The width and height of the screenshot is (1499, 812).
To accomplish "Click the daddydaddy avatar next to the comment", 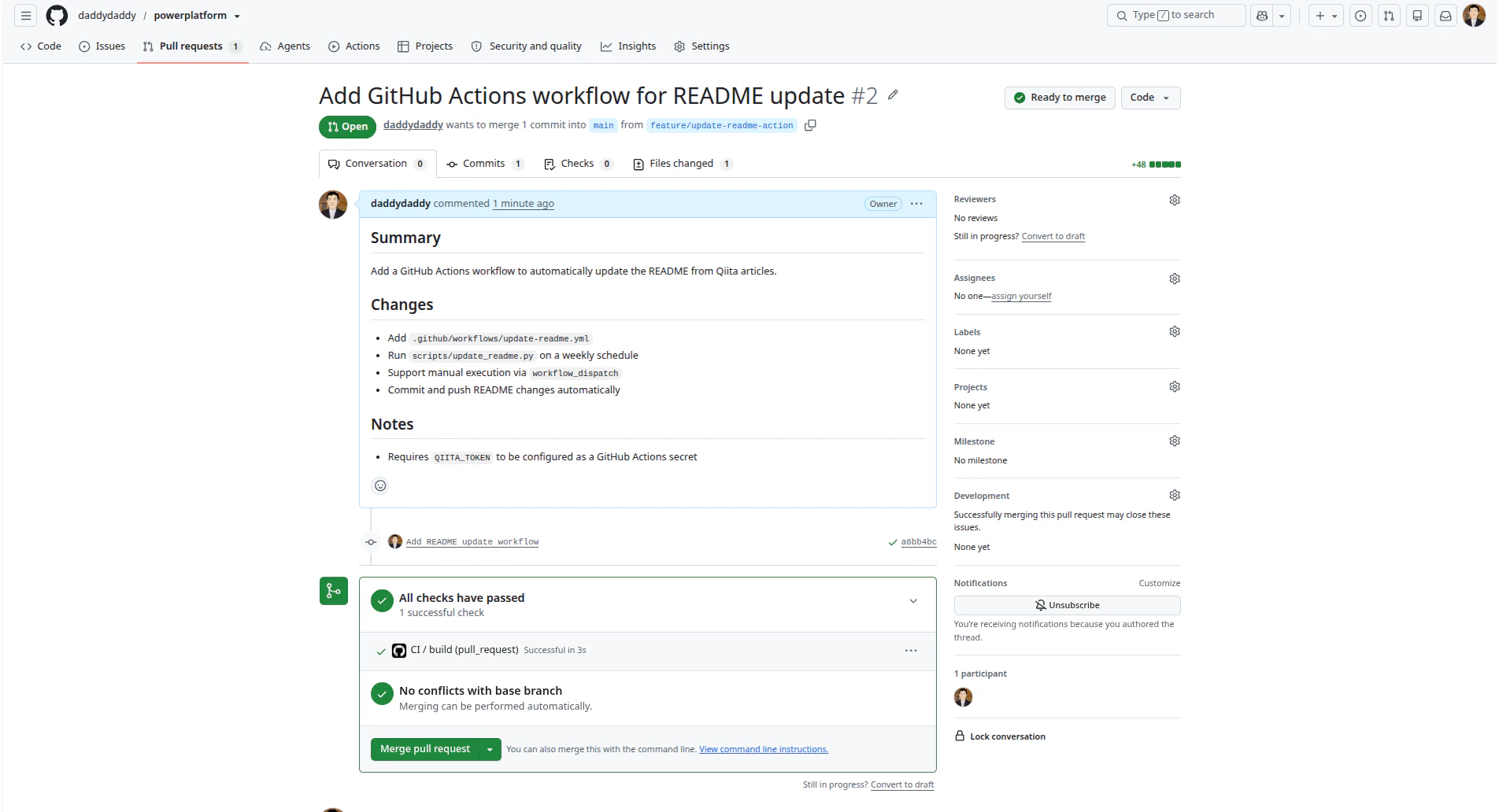I will (x=333, y=205).
